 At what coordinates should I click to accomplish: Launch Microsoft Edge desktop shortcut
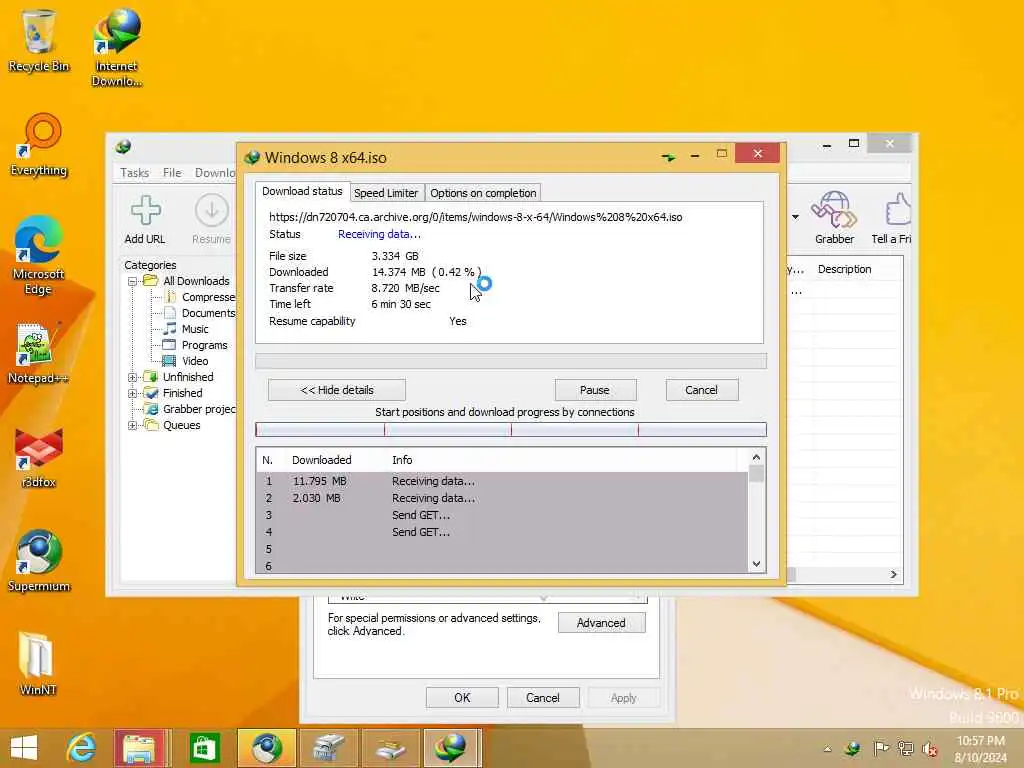(39, 255)
